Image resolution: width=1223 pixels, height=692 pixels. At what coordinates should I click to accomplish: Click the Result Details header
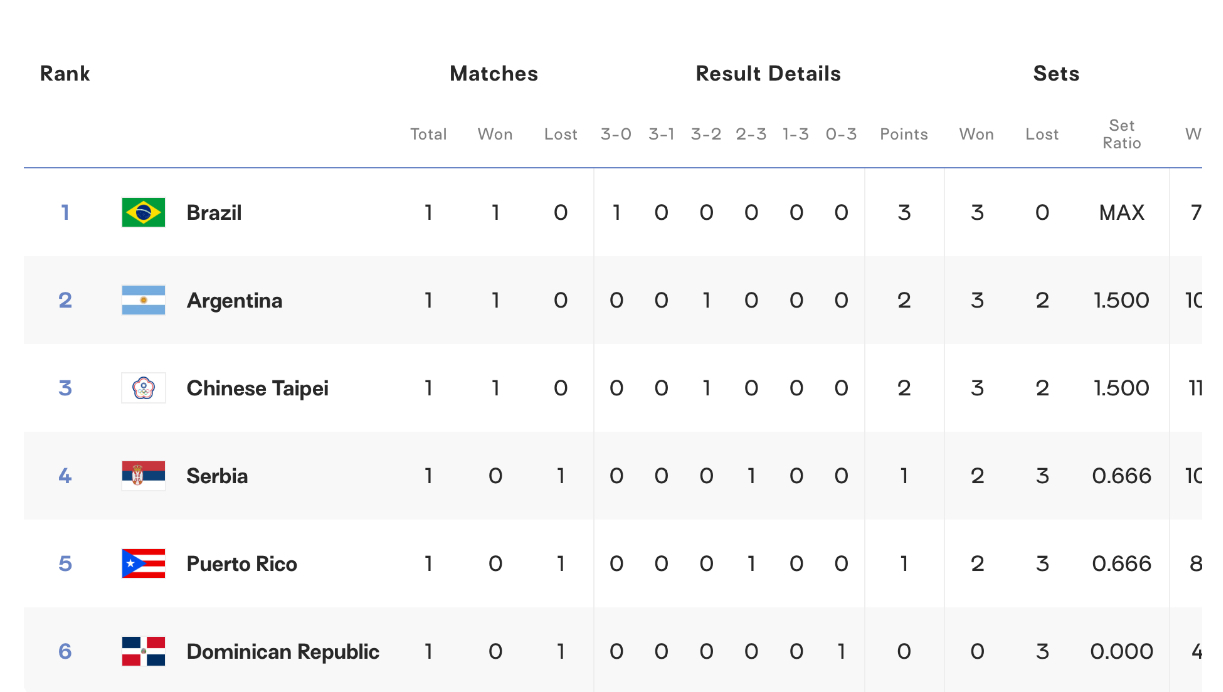pyautogui.click(x=768, y=74)
